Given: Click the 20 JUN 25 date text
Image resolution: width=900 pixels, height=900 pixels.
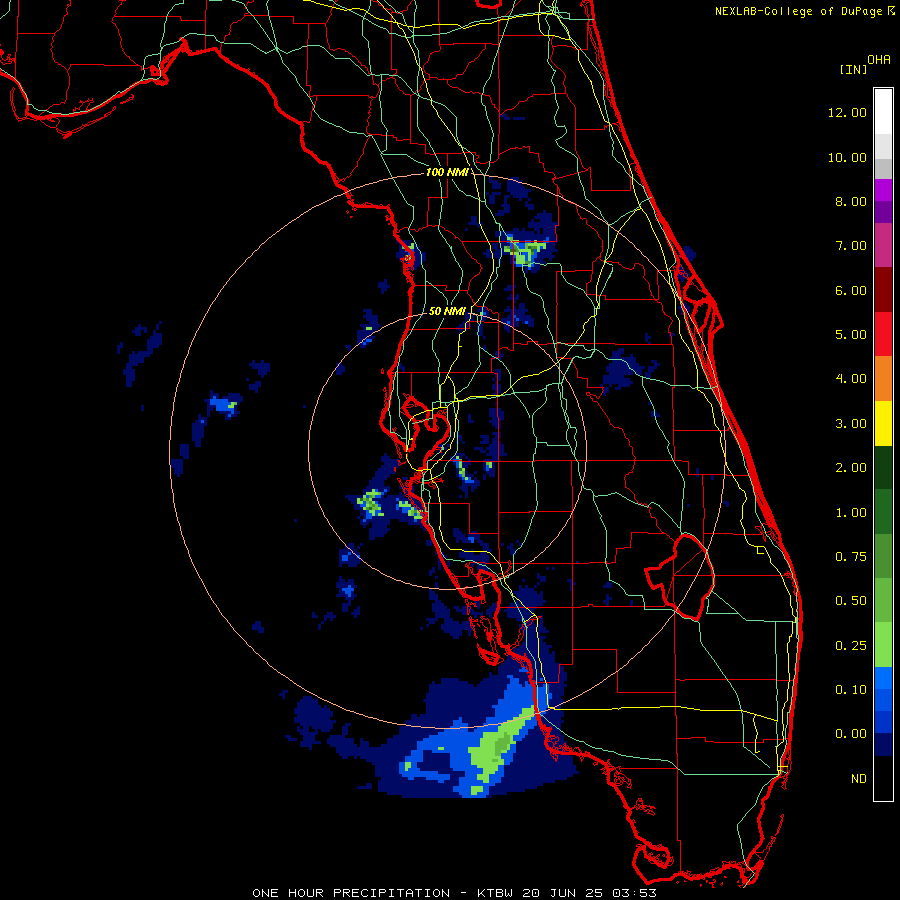Looking at the screenshot, I should [564, 893].
